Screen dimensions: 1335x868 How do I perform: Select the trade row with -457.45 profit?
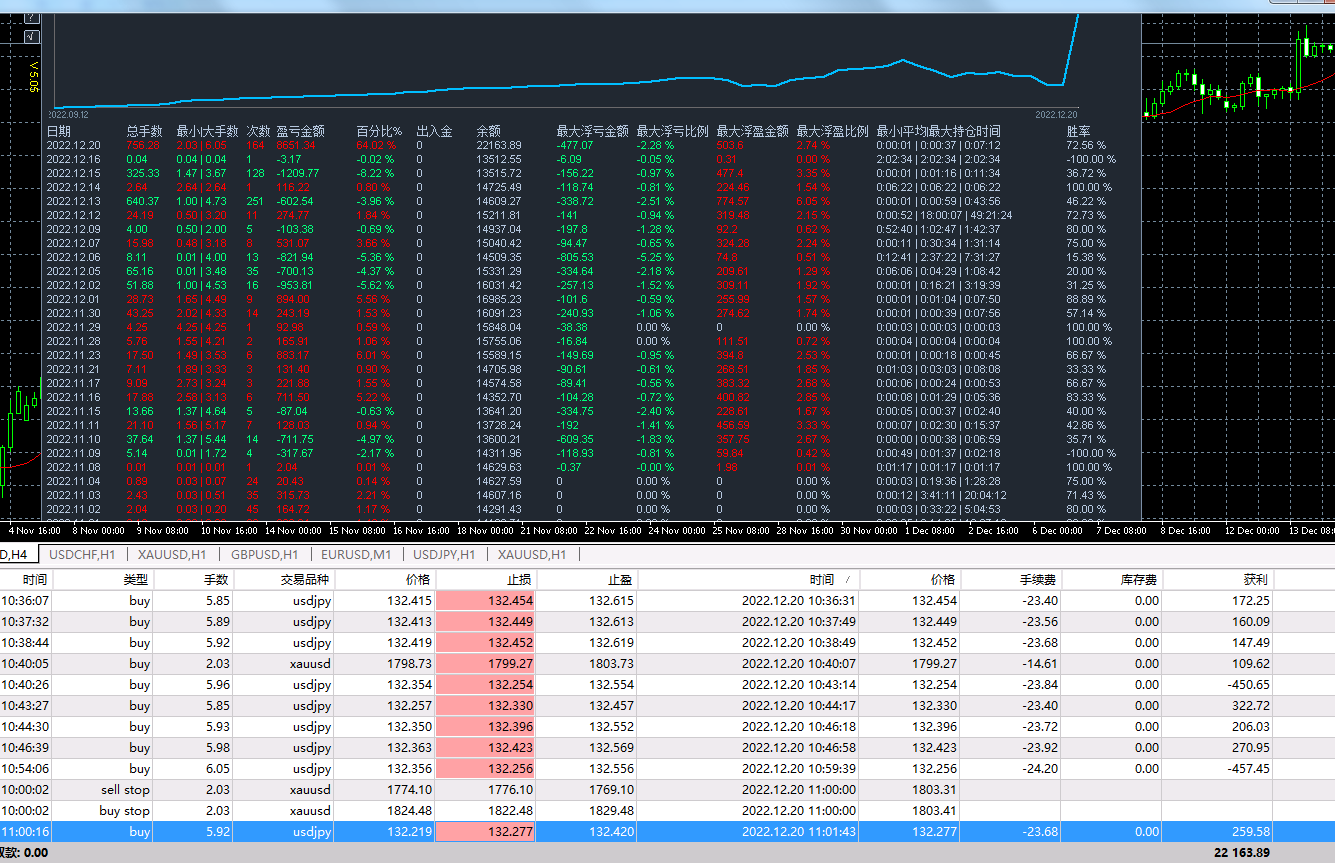point(667,769)
